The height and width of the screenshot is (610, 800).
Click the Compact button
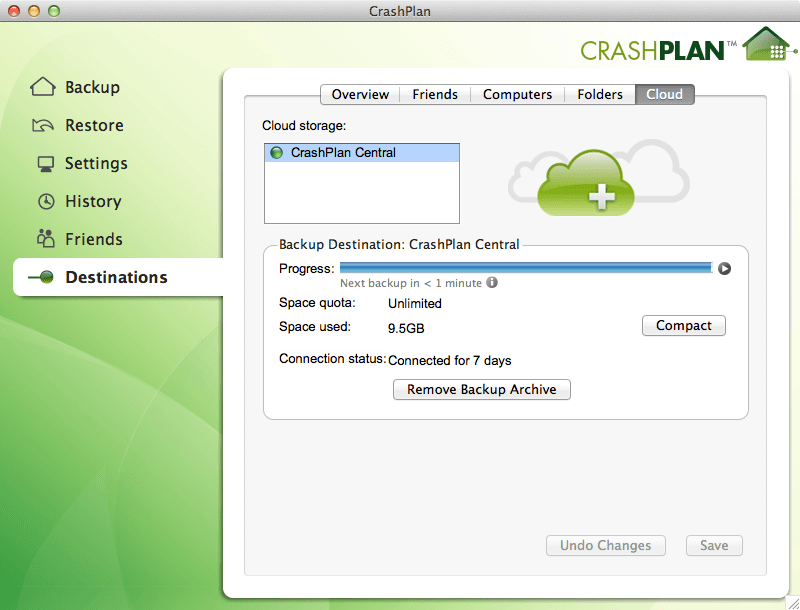click(684, 325)
